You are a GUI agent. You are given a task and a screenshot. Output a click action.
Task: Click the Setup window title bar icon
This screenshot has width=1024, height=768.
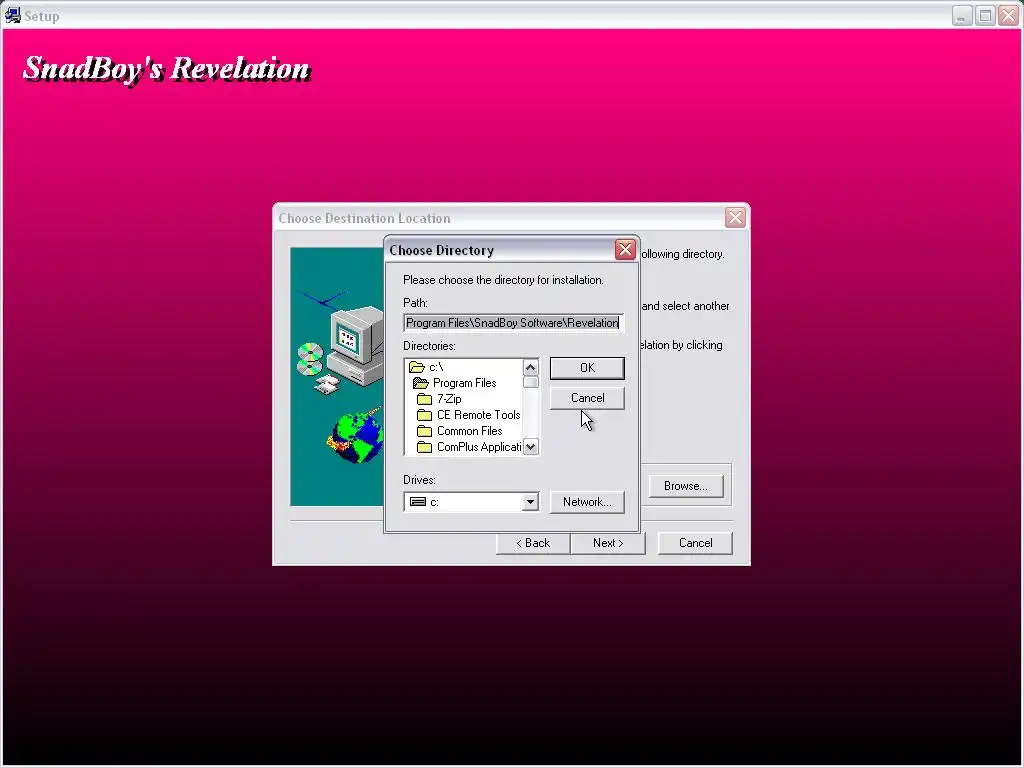[x=12, y=15]
